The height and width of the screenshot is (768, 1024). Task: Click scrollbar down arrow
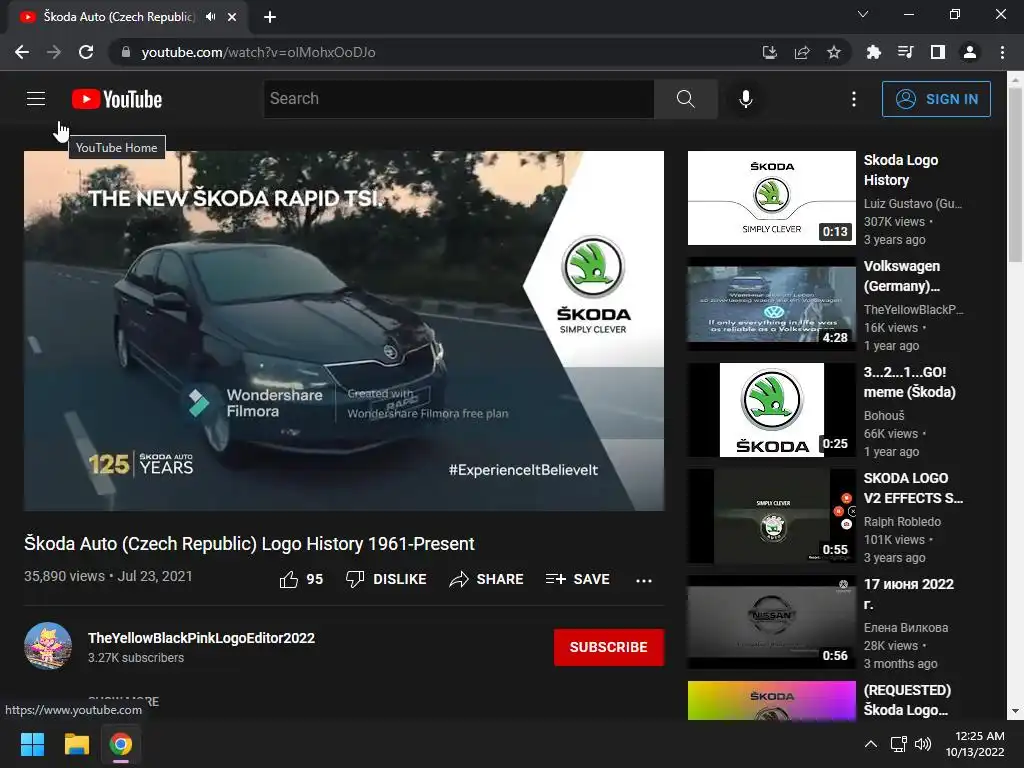tap(1015, 711)
